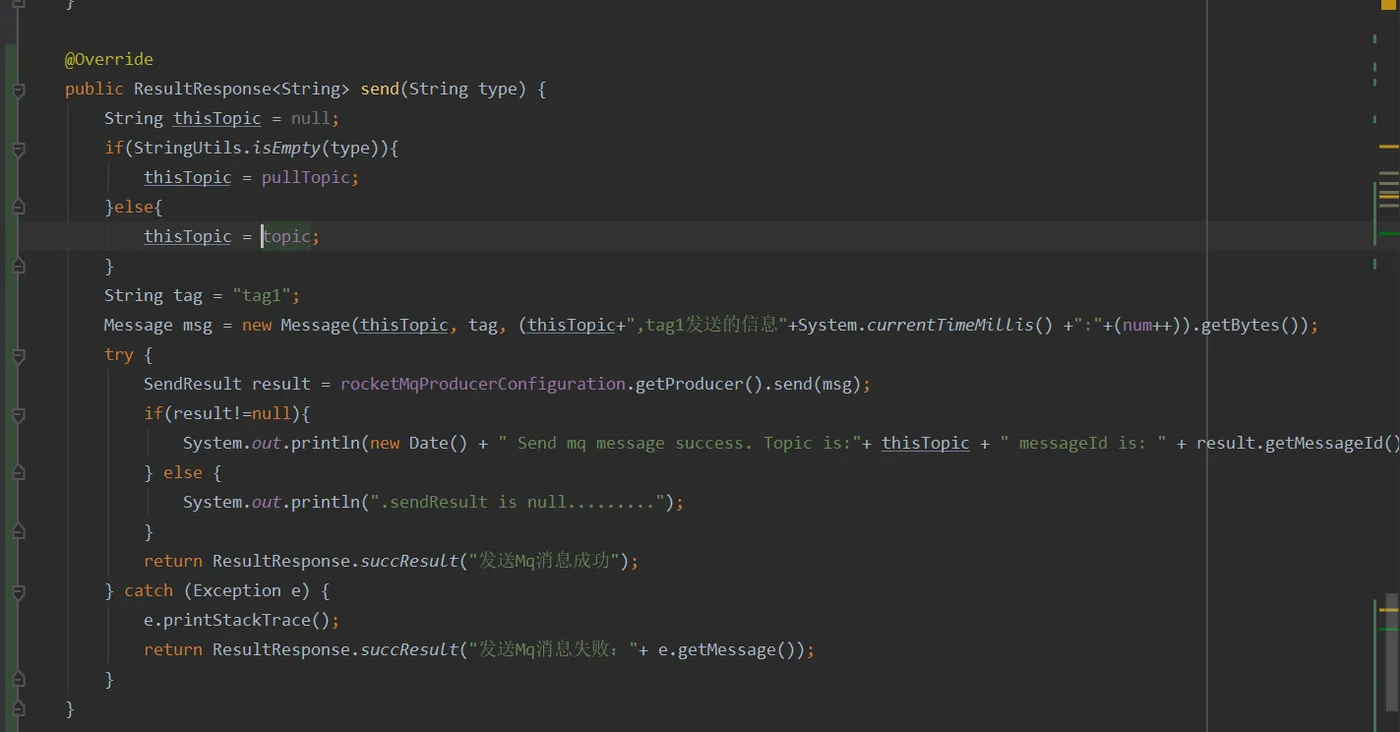Click the ",tag1发送的信息" string literal

click(706, 325)
